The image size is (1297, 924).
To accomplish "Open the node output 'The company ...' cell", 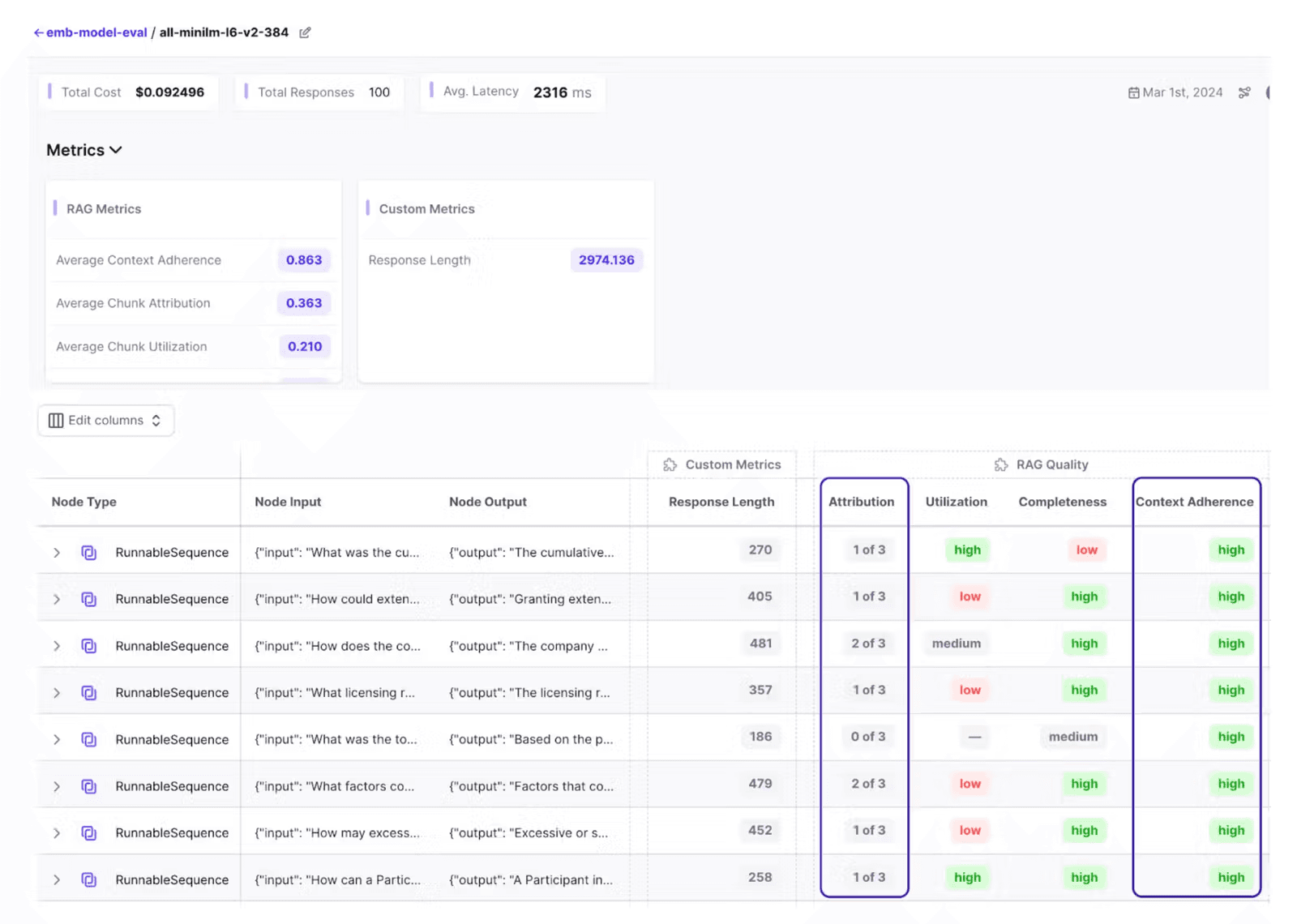I will (529, 646).
